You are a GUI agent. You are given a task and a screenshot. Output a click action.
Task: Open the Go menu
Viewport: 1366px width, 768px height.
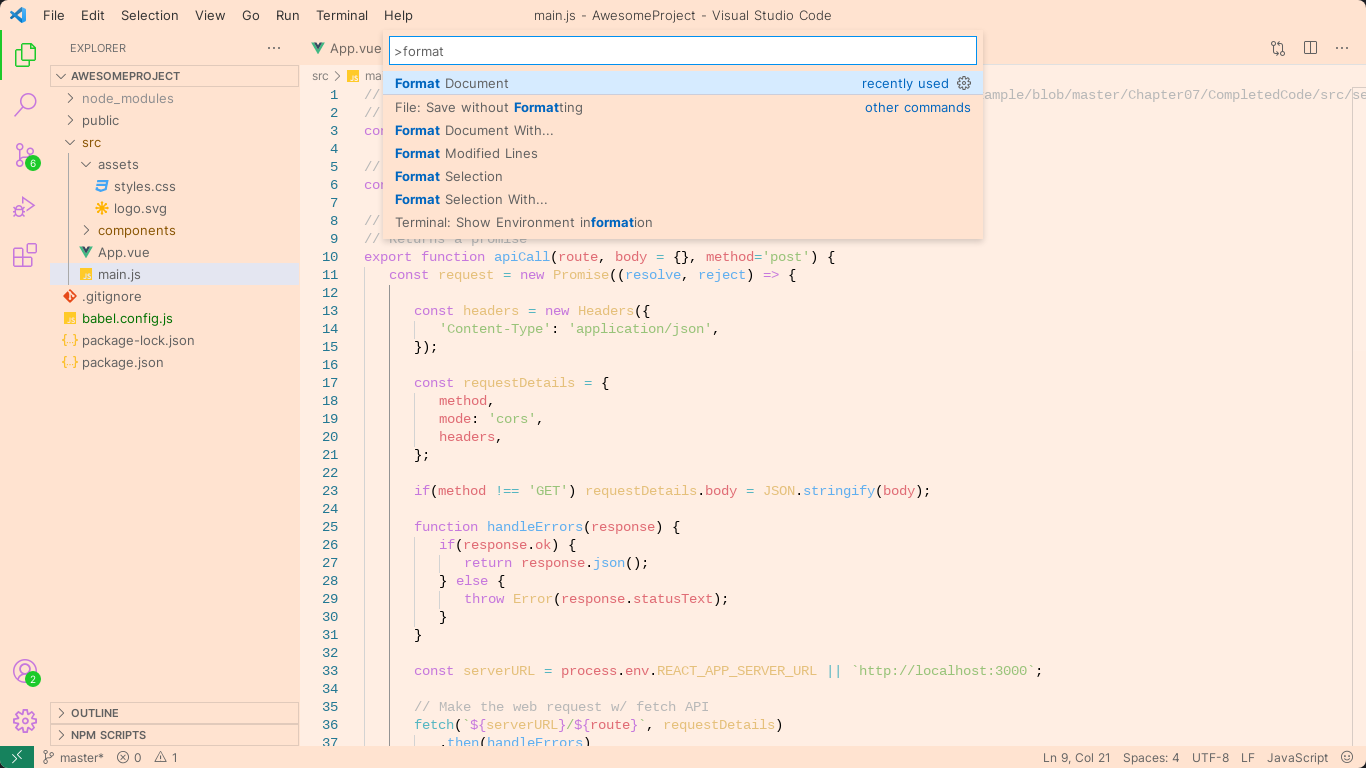pyautogui.click(x=251, y=15)
